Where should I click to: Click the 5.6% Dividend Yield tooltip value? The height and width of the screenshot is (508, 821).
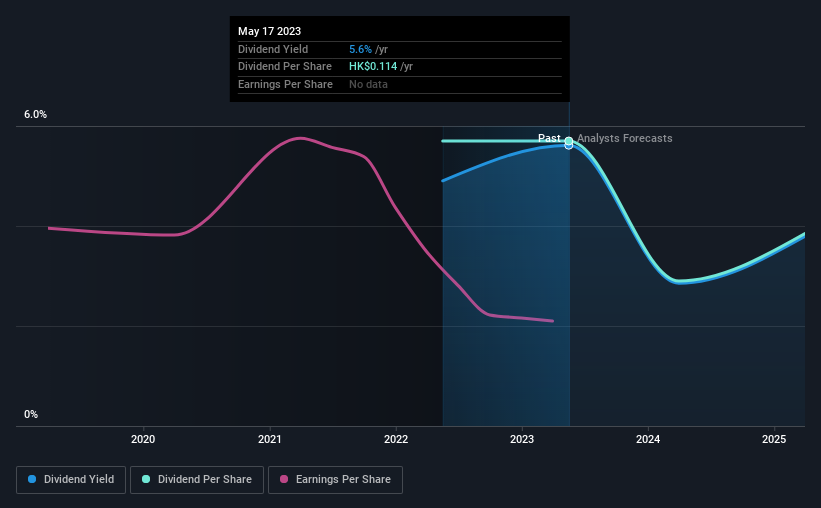360,49
